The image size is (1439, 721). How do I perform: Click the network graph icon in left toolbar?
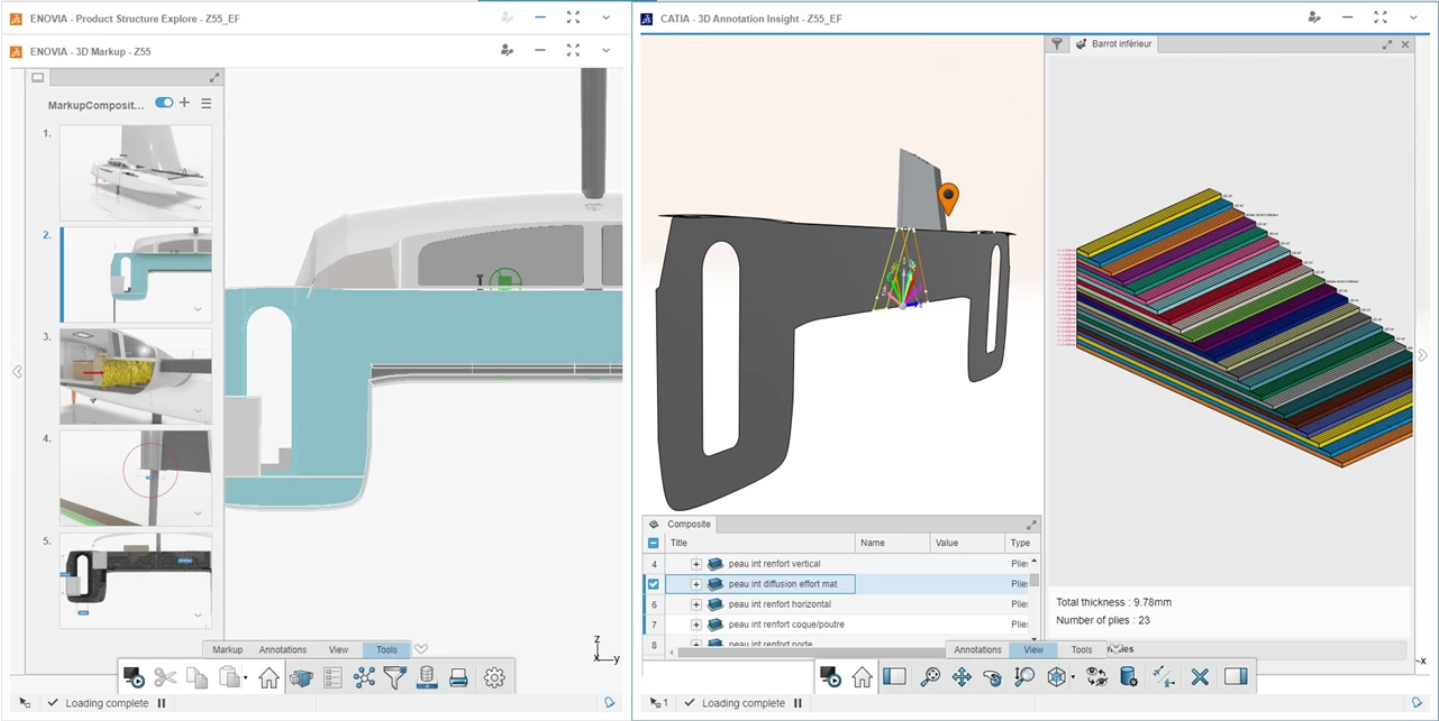(364, 678)
